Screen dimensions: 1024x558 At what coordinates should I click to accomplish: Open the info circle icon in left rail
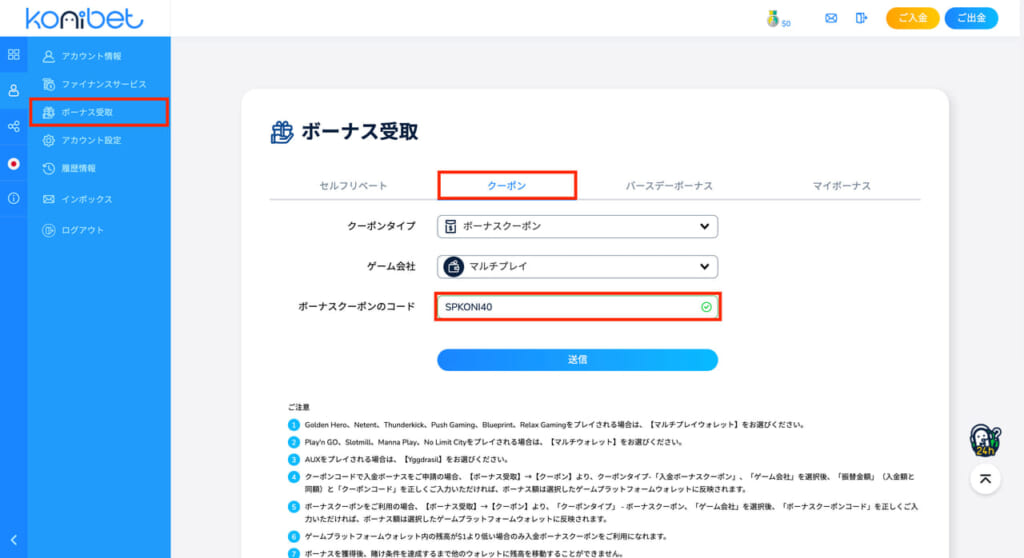coord(14,198)
